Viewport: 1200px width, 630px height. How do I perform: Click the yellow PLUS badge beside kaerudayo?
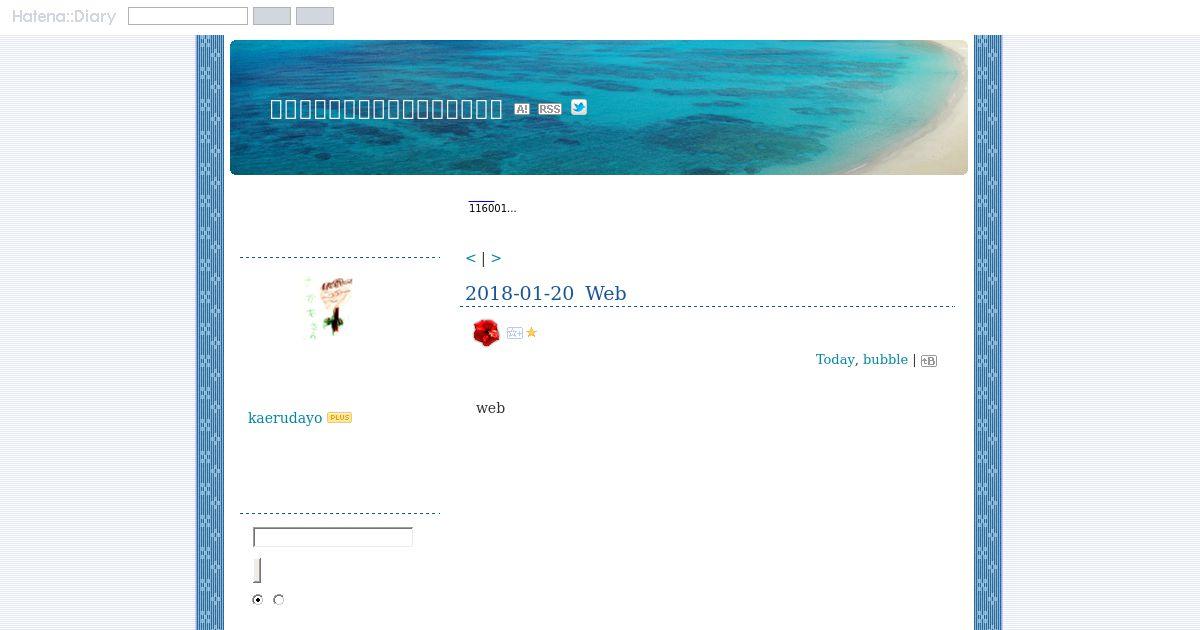(x=339, y=418)
